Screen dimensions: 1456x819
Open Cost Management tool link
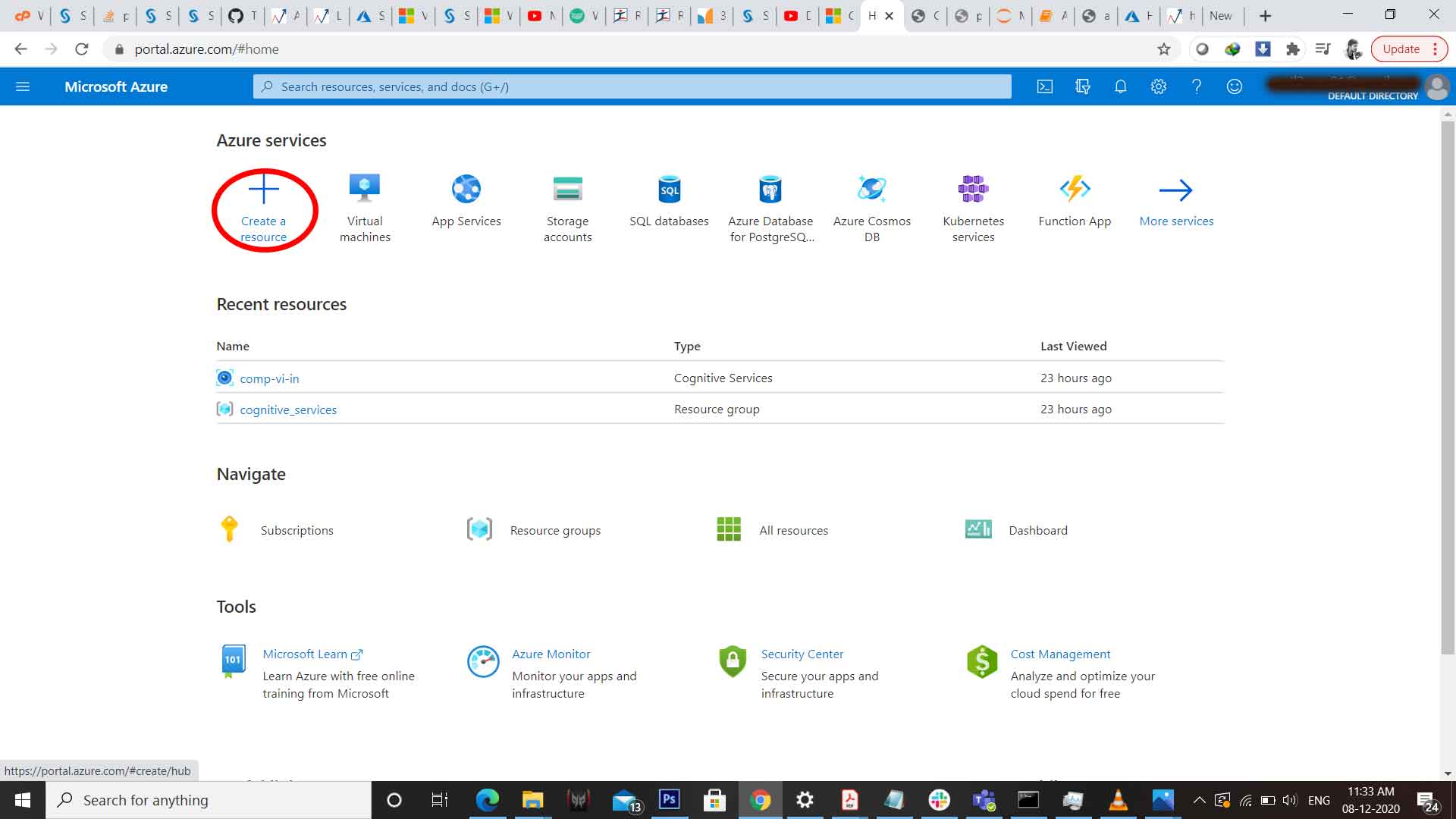pyautogui.click(x=1060, y=654)
